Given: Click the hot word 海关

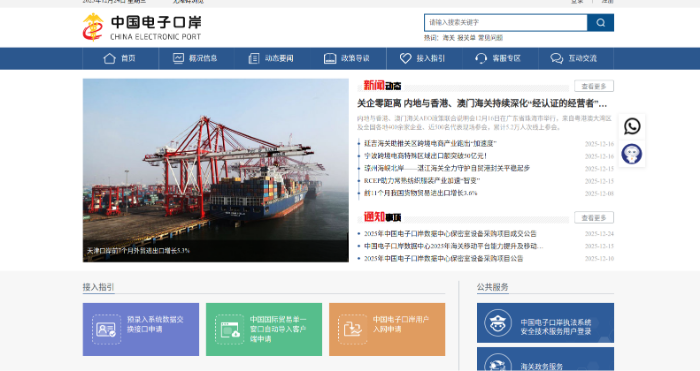Looking at the screenshot, I should coord(448,38).
